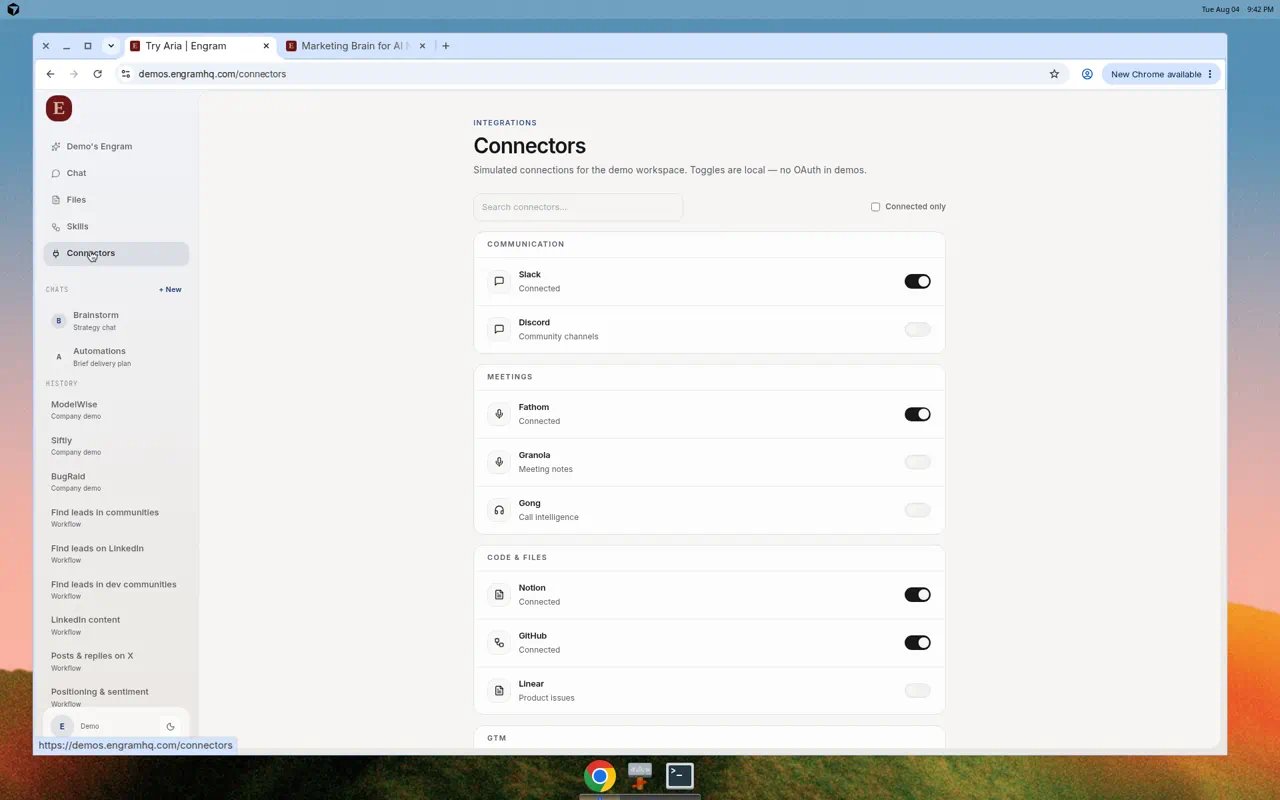The height and width of the screenshot is (800, 1280).
Task: Click the top-left system menu icon
Action: point(13,9)
